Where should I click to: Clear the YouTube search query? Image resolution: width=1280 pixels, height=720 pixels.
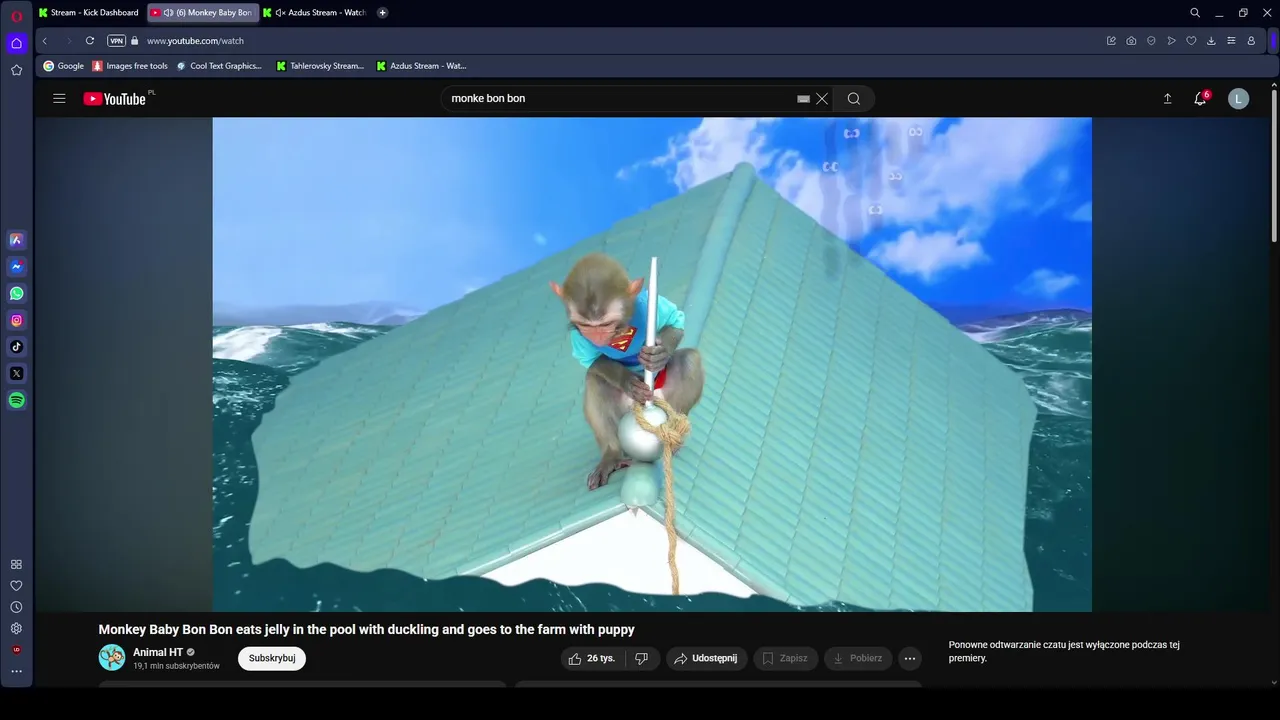pos(822,98)
